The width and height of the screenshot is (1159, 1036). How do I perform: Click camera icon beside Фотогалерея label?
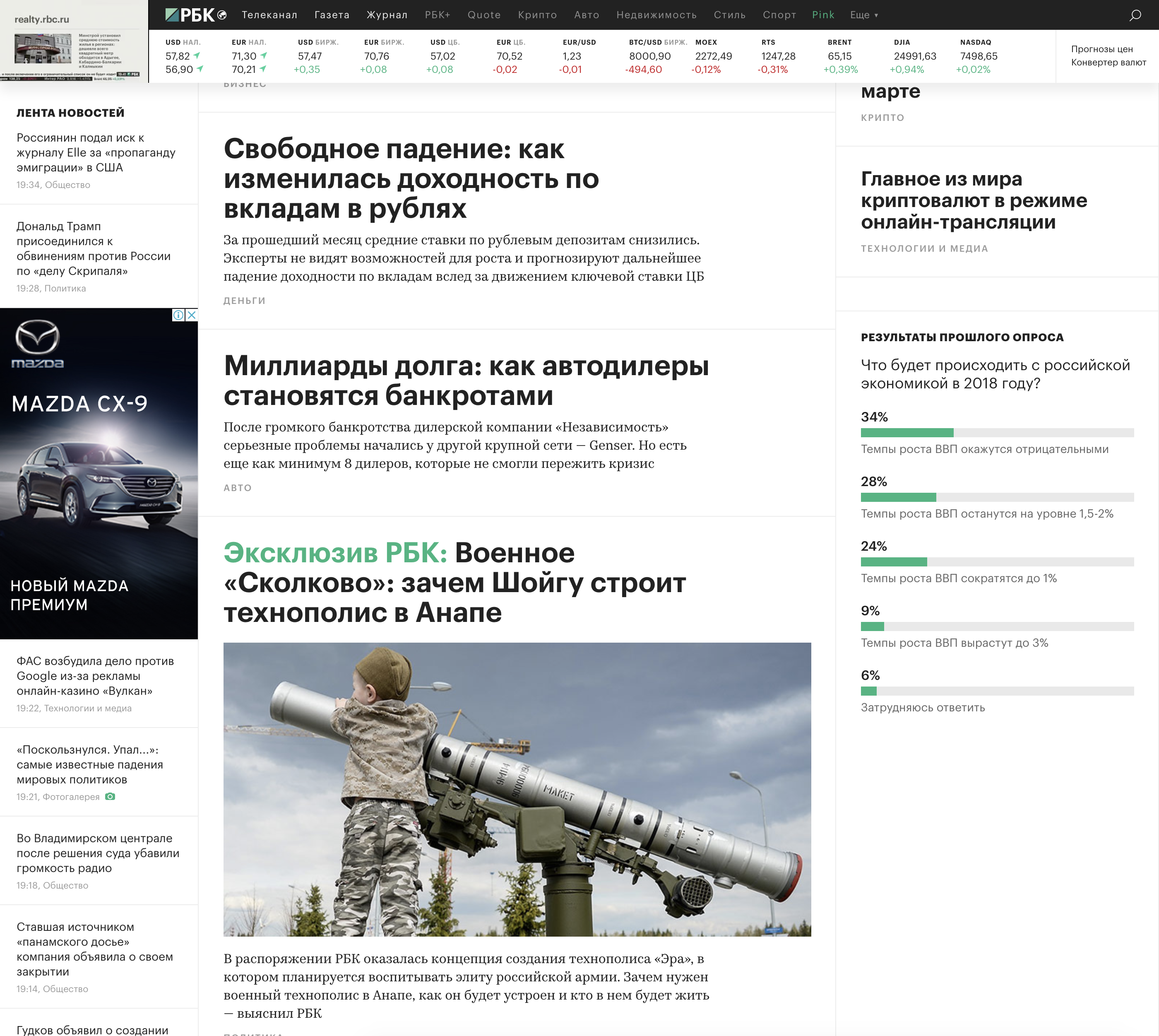[x=111, y=796]
